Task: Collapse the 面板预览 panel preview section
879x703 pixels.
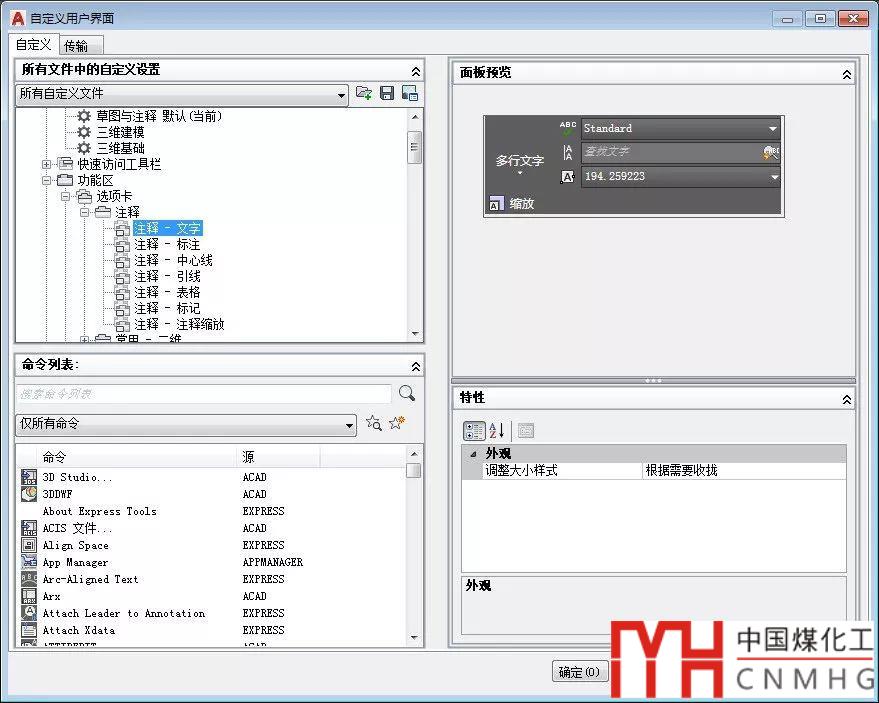Action: pyautogui.click(x=846, y=74)
